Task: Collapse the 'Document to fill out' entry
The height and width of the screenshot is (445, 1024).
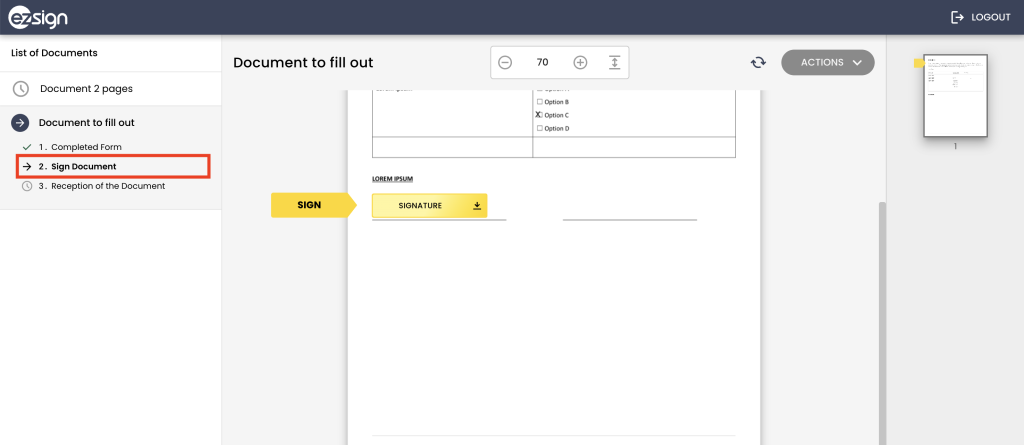Action: pos(86,122)
